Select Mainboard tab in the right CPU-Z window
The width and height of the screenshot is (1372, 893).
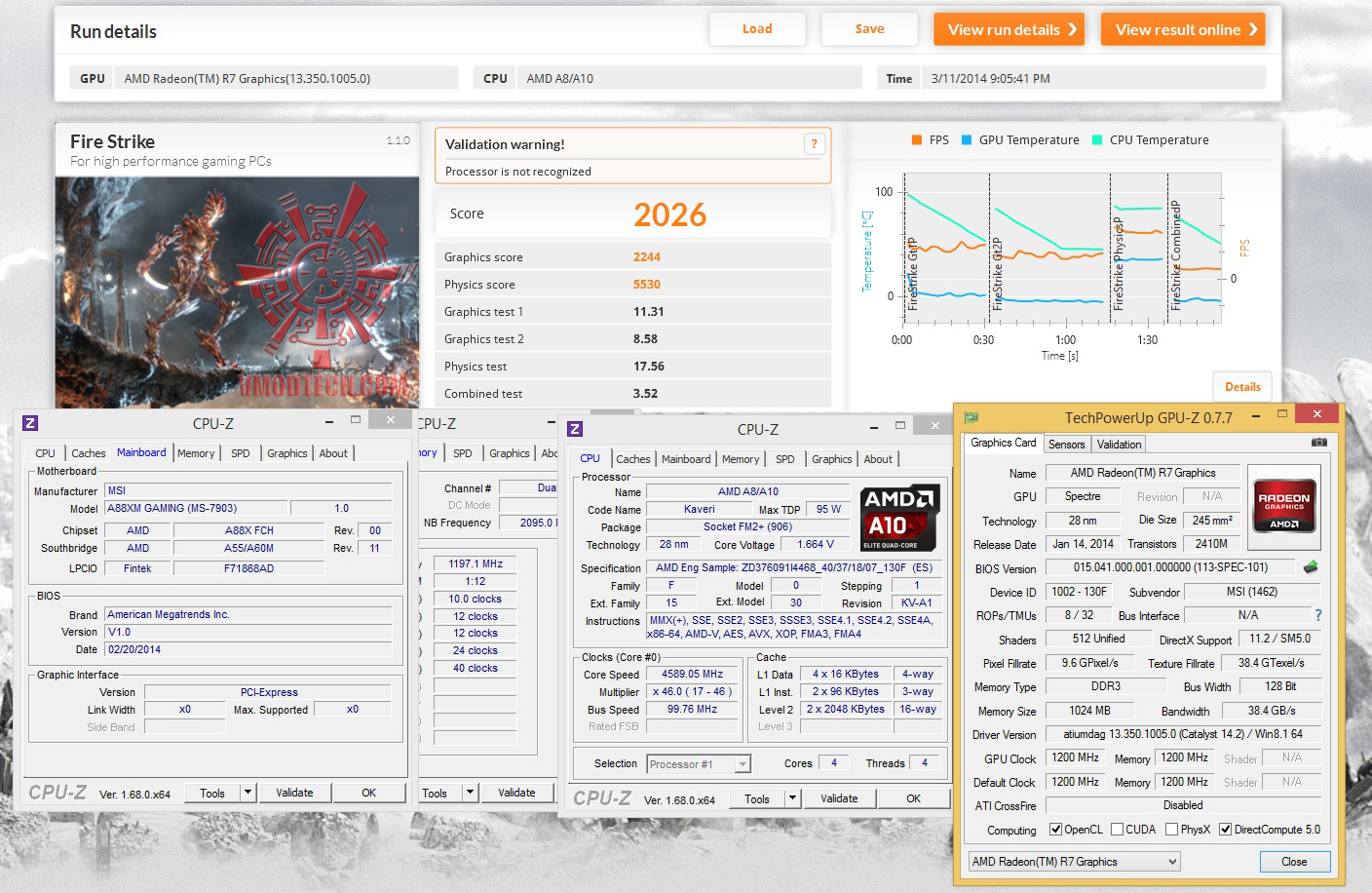pyautogui.click(x=686, y=459)
